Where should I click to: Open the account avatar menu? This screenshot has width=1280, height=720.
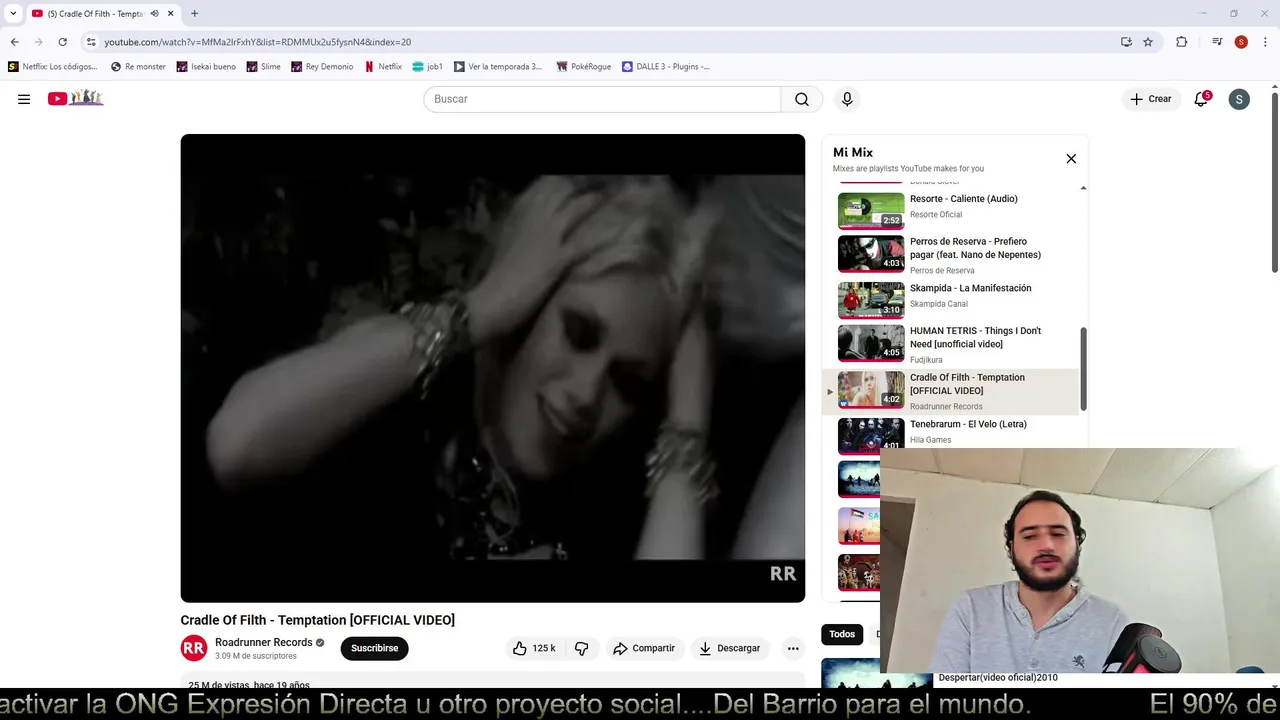[x=1239, y=99]
